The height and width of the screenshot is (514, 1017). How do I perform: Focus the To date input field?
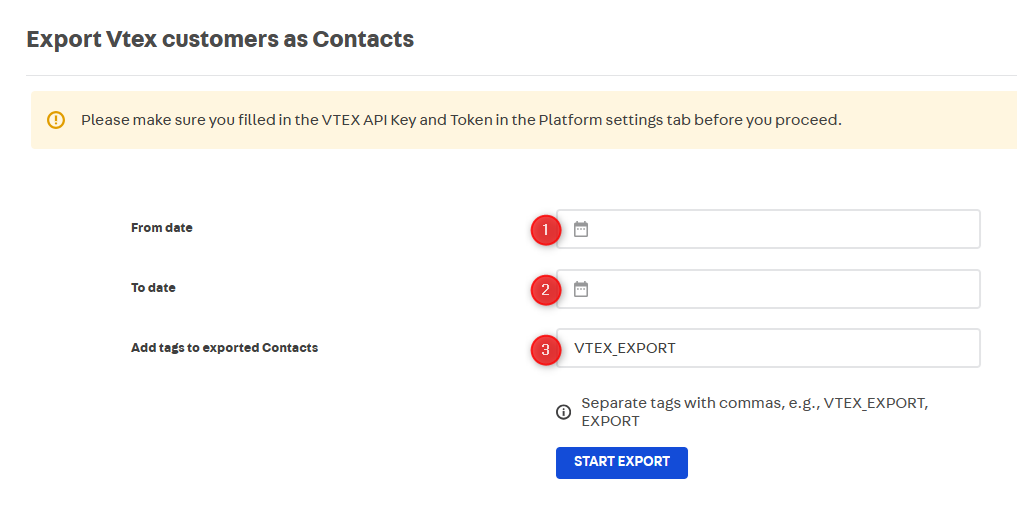click(x=768, y=289)
